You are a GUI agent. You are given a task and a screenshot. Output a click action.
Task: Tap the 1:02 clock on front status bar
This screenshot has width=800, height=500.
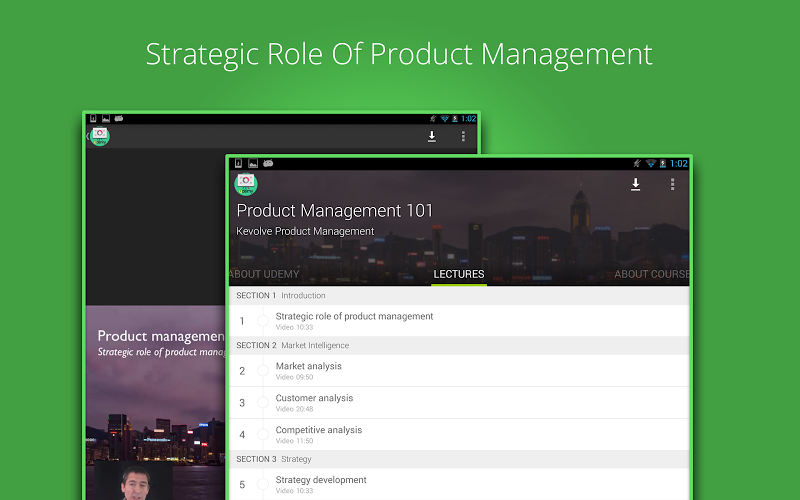tap(678, 163)
